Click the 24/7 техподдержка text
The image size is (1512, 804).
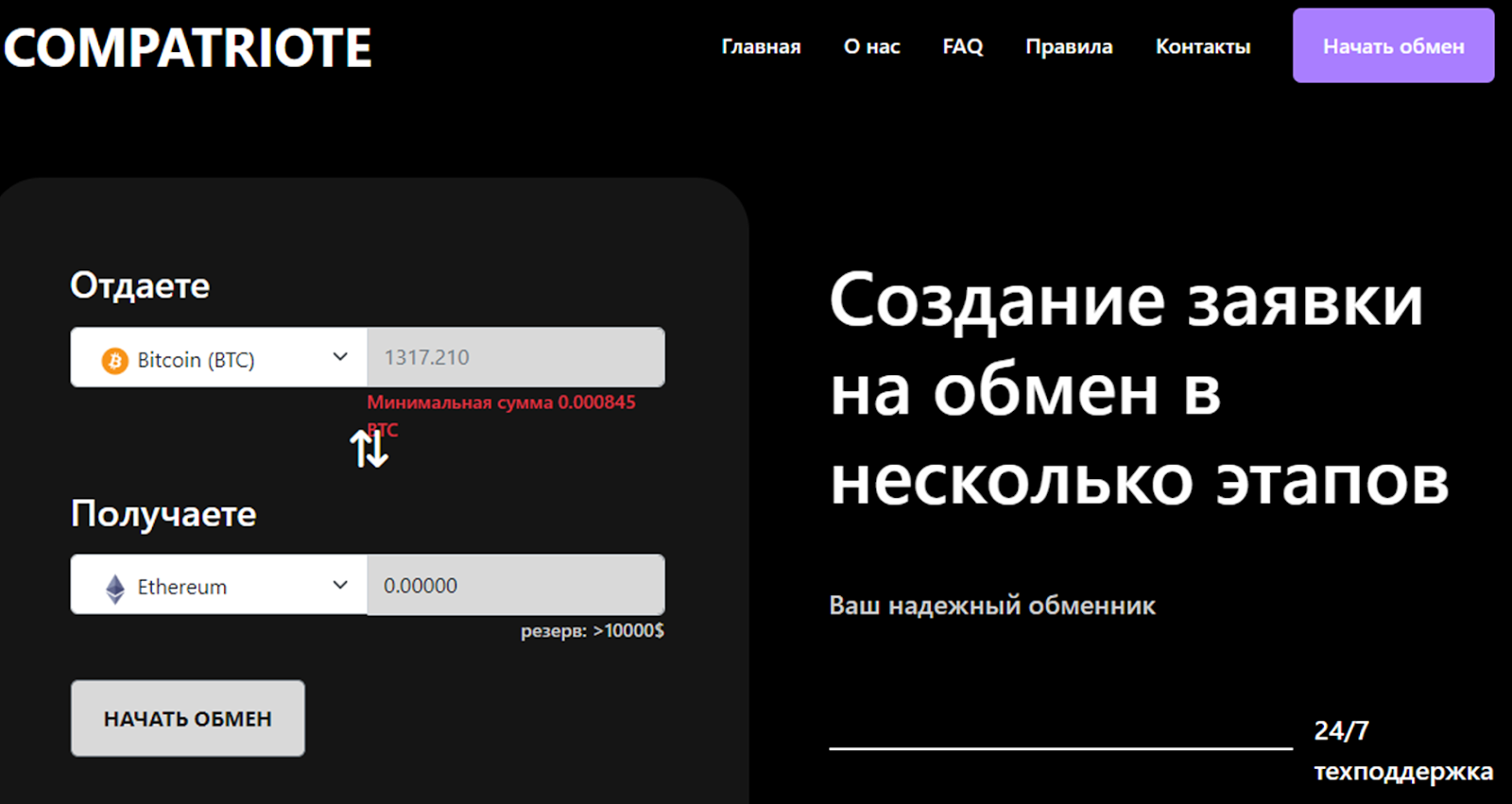[1403, 751]
